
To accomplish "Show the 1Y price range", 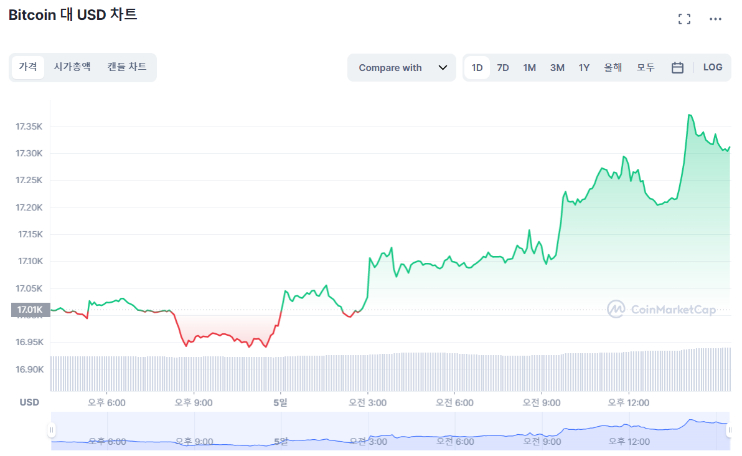I will 584,68.
